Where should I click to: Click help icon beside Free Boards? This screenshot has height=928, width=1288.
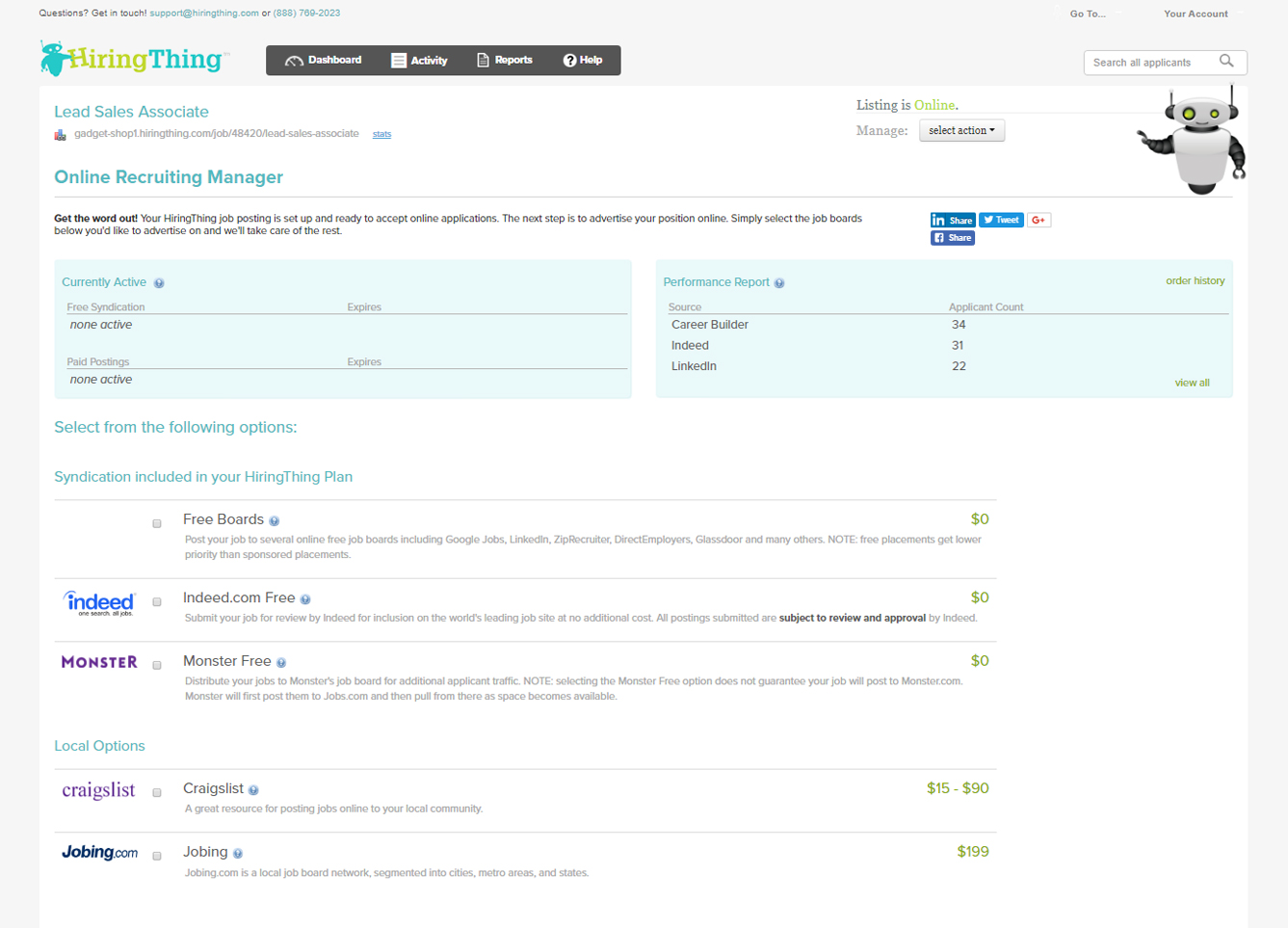[x=275, y=521]
